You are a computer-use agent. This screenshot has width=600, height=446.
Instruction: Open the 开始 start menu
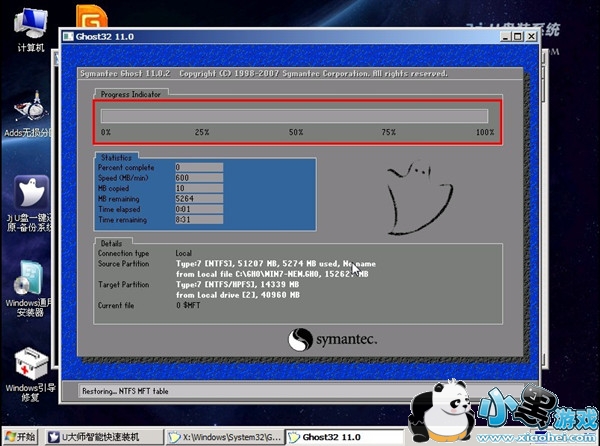click(20, 436)
